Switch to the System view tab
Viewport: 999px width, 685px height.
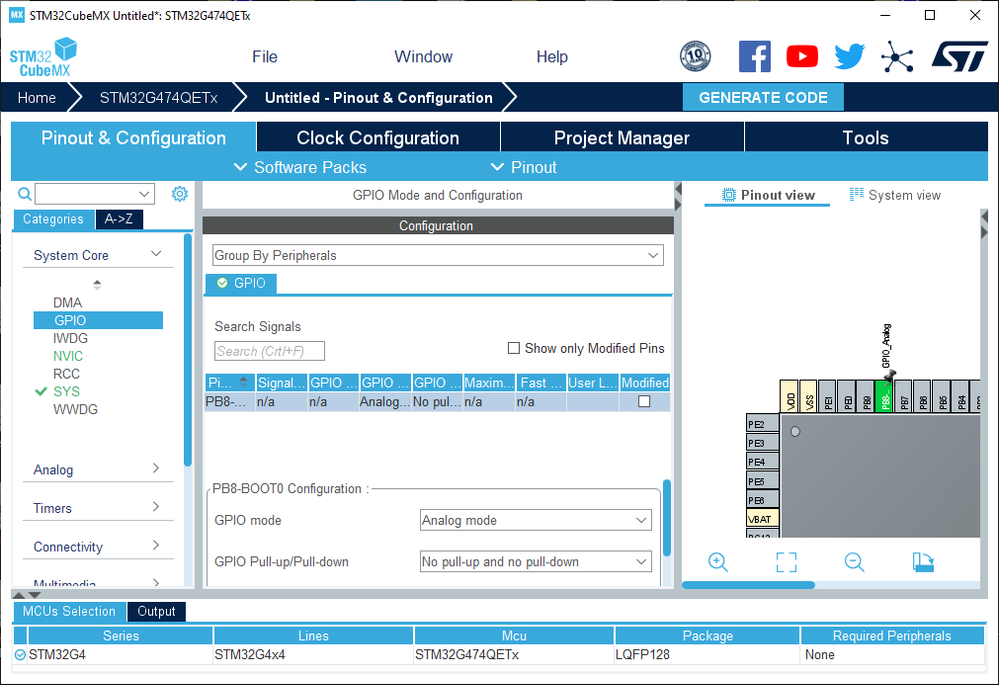pyautogui.click(x=895, y=195)
